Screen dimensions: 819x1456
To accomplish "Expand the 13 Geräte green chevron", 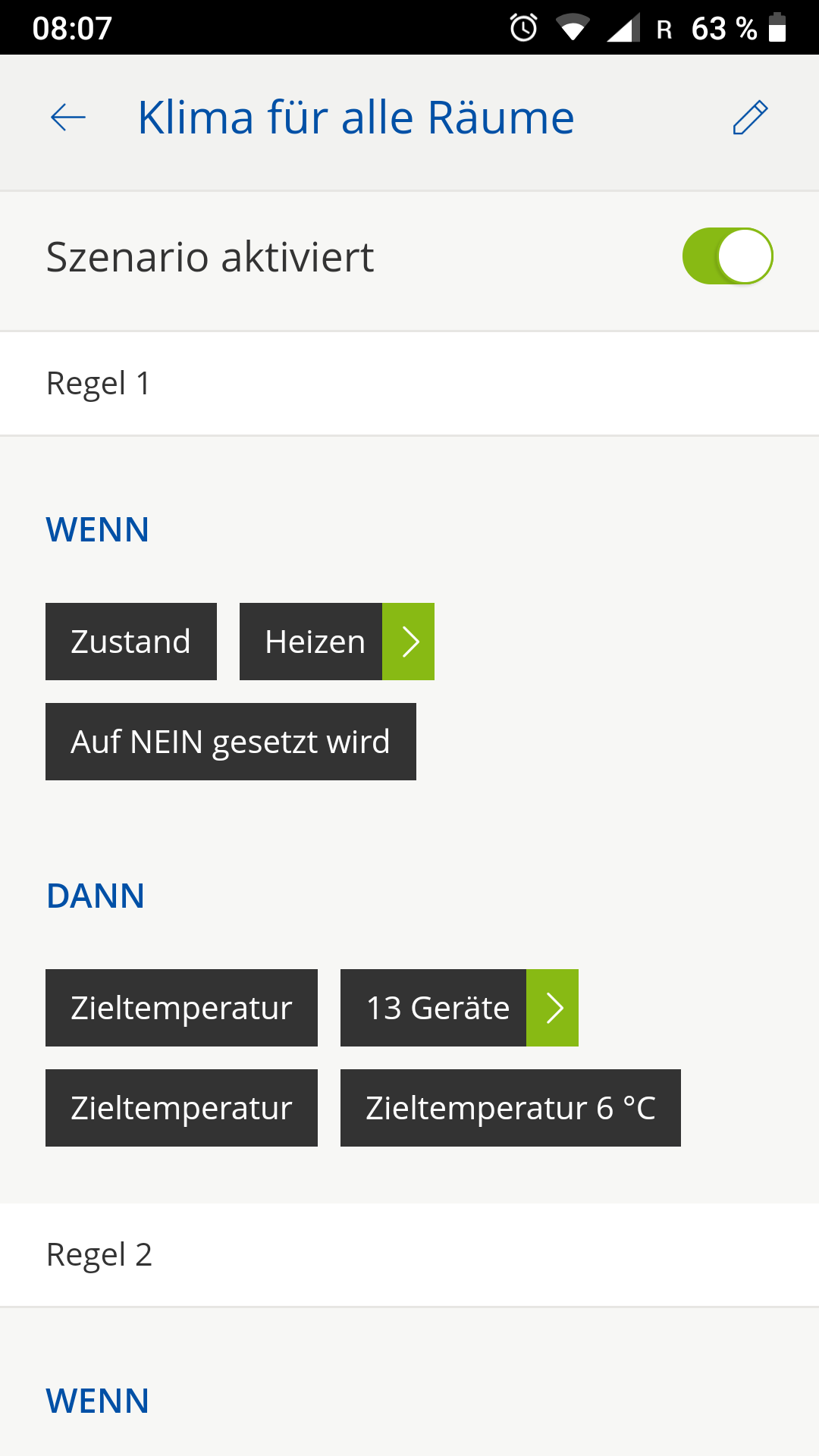I will tap(553, 1008).
